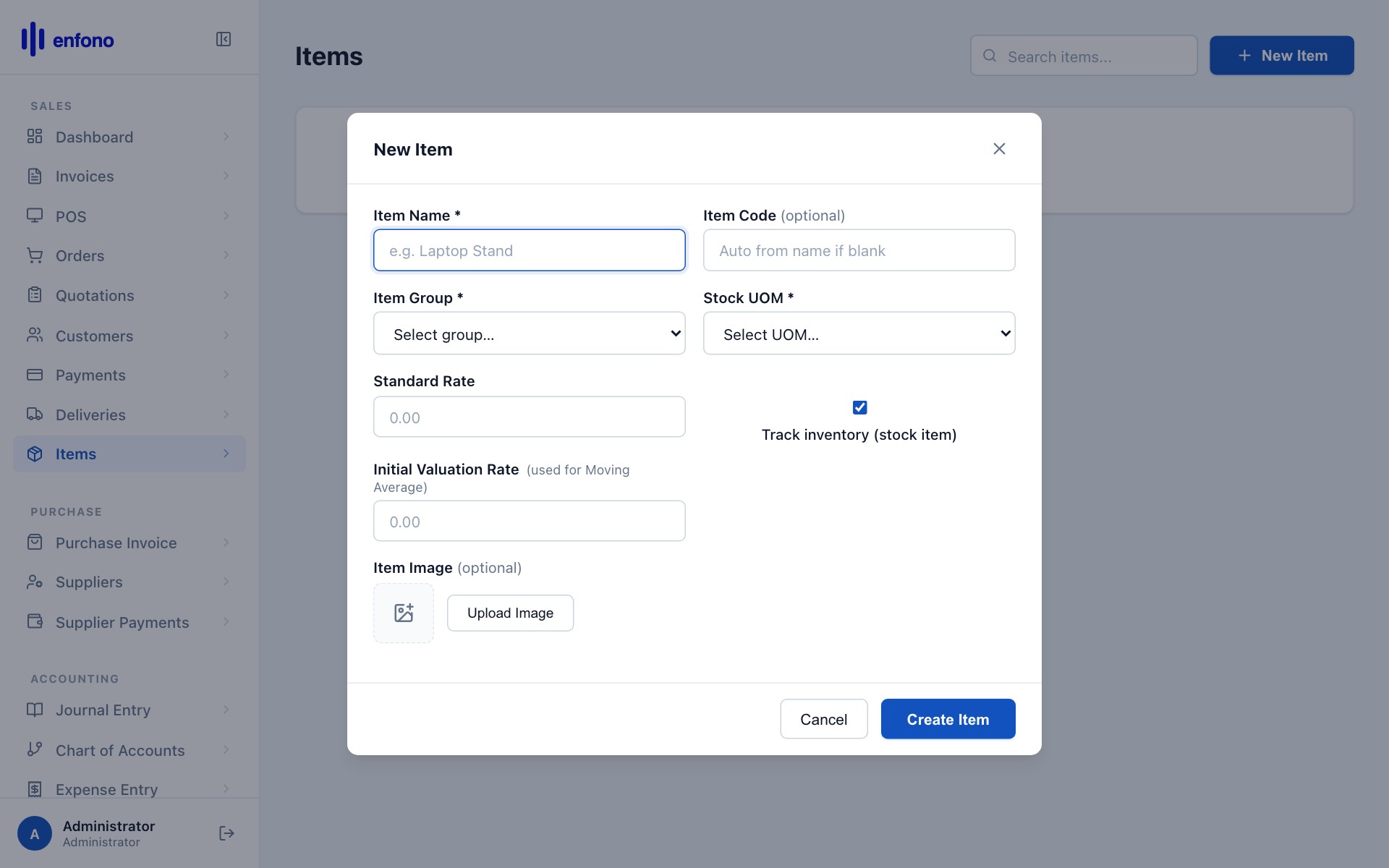Open POS via its monitor icon
This screenshot has width=1389, height=868.
click(35, 216)
